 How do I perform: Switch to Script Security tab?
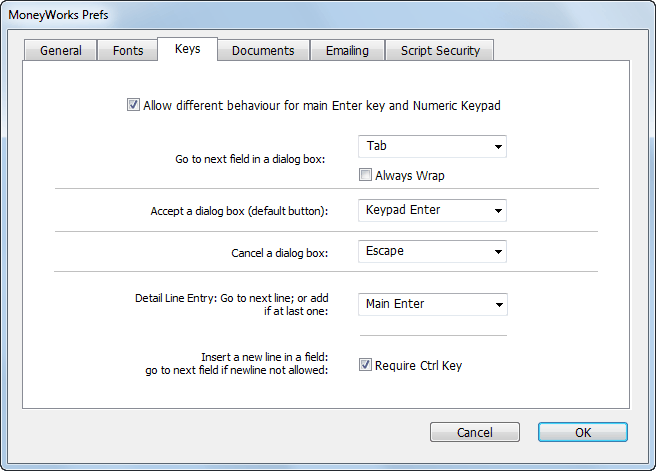(440, 51)
